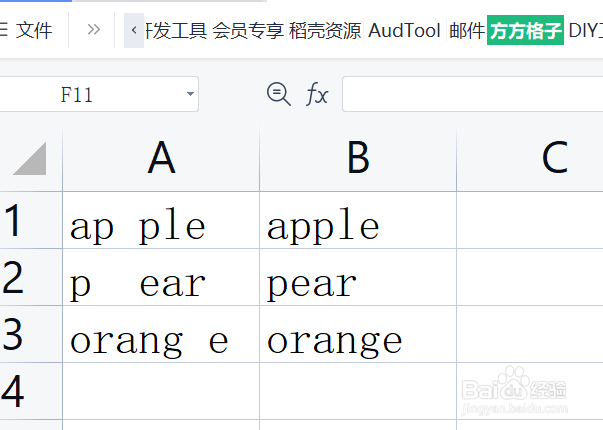
Task: Open the 稻壳资源 tab
Action: point(325,30)
